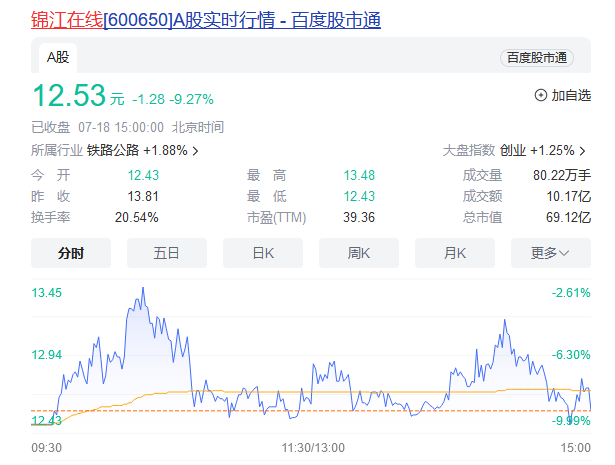This screenshot has width=615, height=465.
Task: Click 总市值 value 69.12亿
Action: pos(569,217)
